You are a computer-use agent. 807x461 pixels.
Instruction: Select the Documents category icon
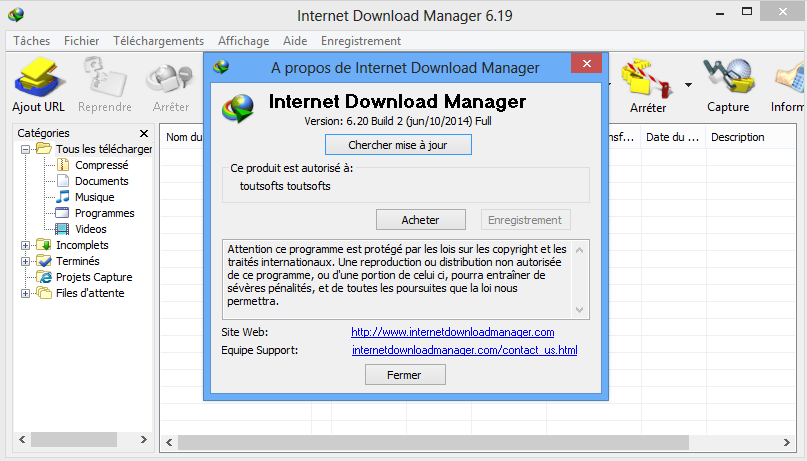coord(63,181)
